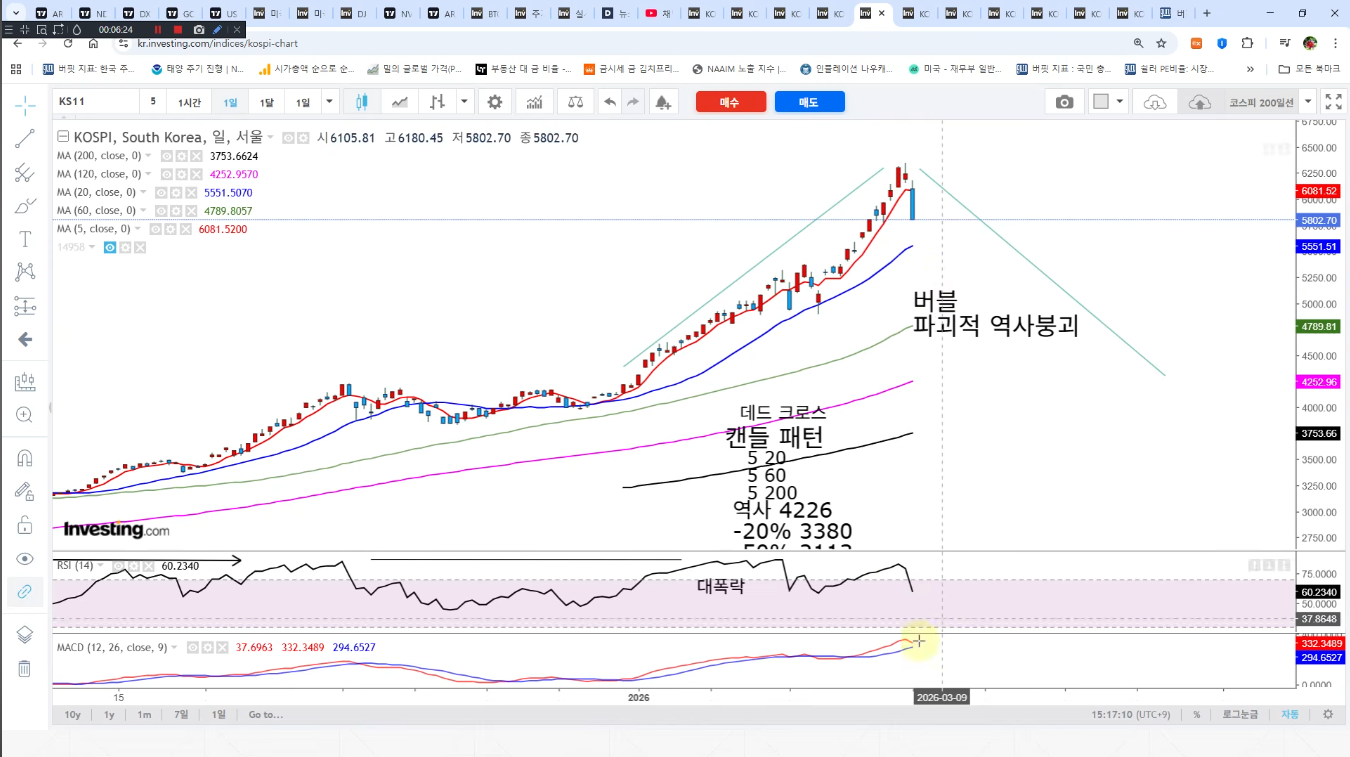Click the back arrow icon in left sidebar
This screenshot has height=757, width=1350.
(x=25, y=339)
